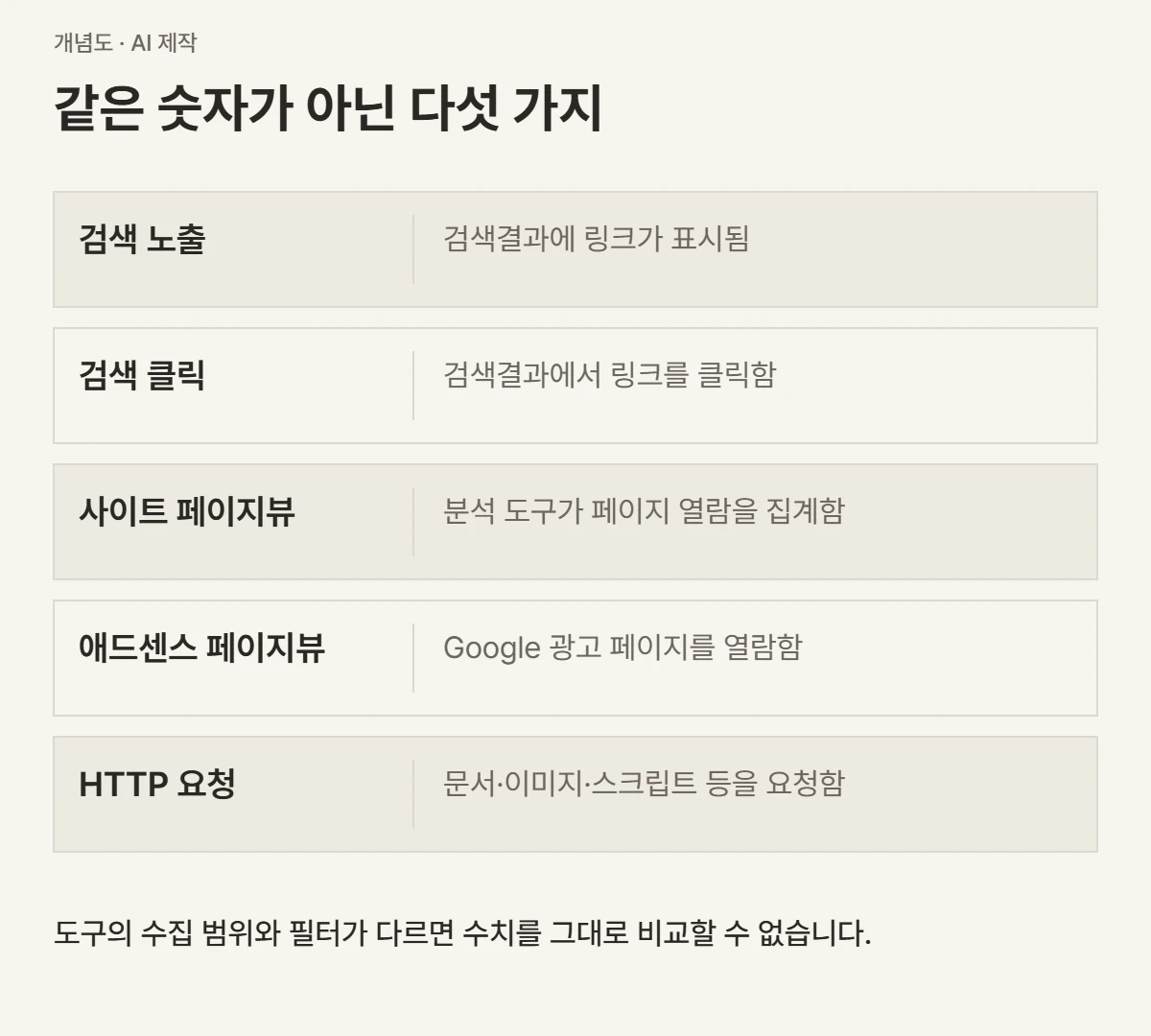Screen dimensions: 1151x1036
Task: Select the '애드센스 페이지뷰' row label
Action: [202, 647]
